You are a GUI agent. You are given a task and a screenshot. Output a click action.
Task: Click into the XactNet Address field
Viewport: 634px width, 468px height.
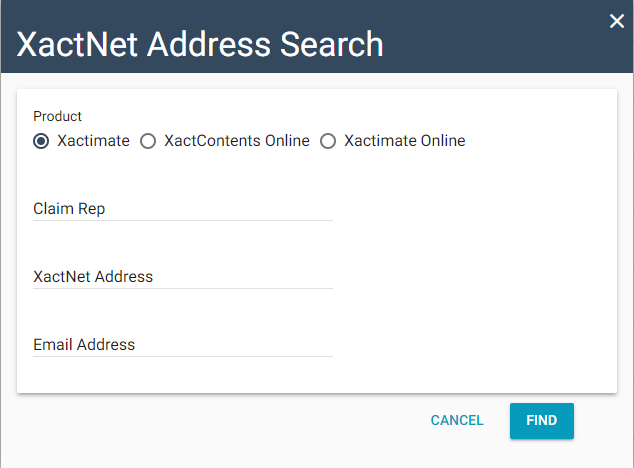click(182, 276)
